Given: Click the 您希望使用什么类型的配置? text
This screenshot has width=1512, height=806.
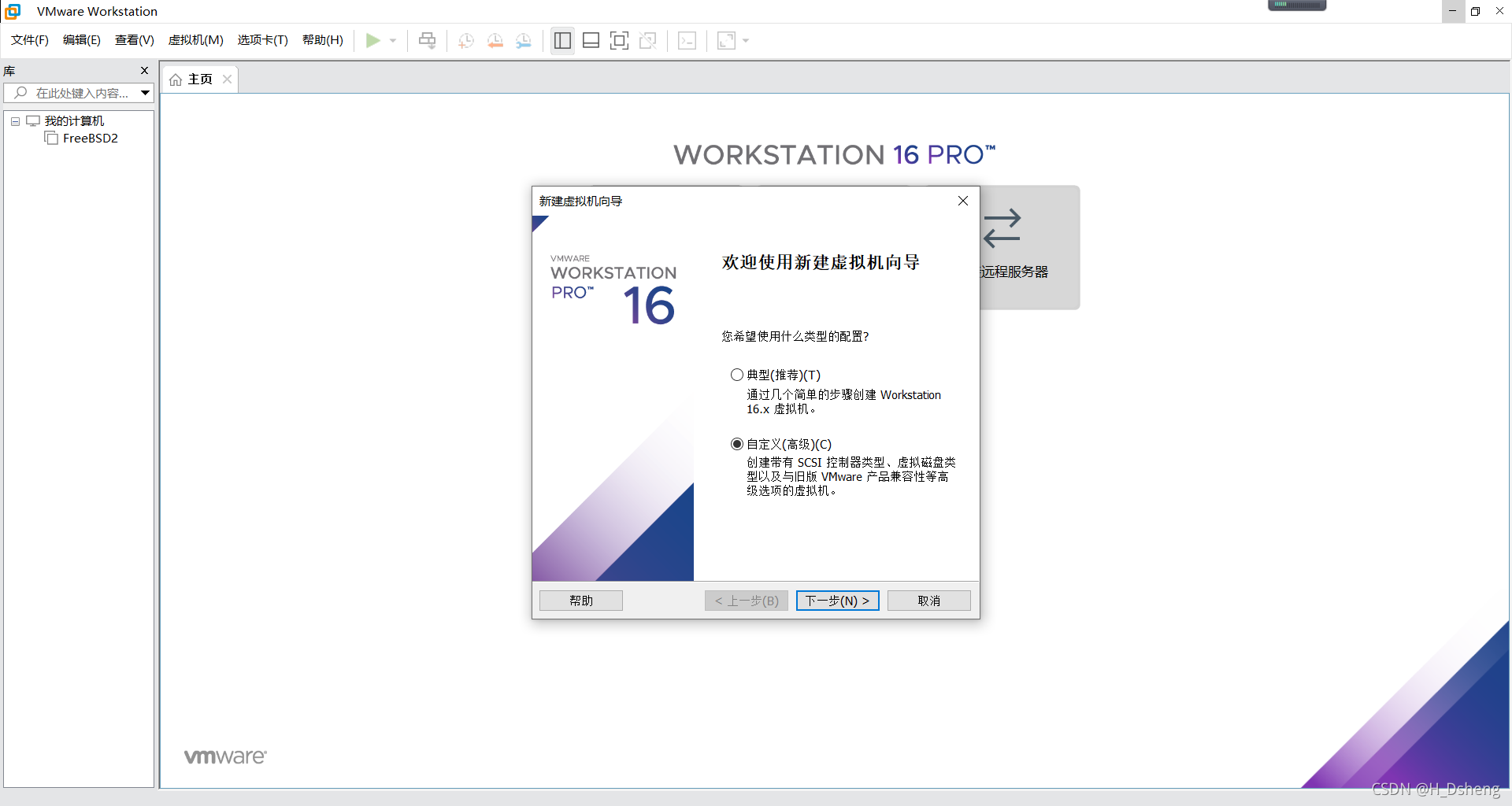Looking at the screenshot, I should [795, 336].
